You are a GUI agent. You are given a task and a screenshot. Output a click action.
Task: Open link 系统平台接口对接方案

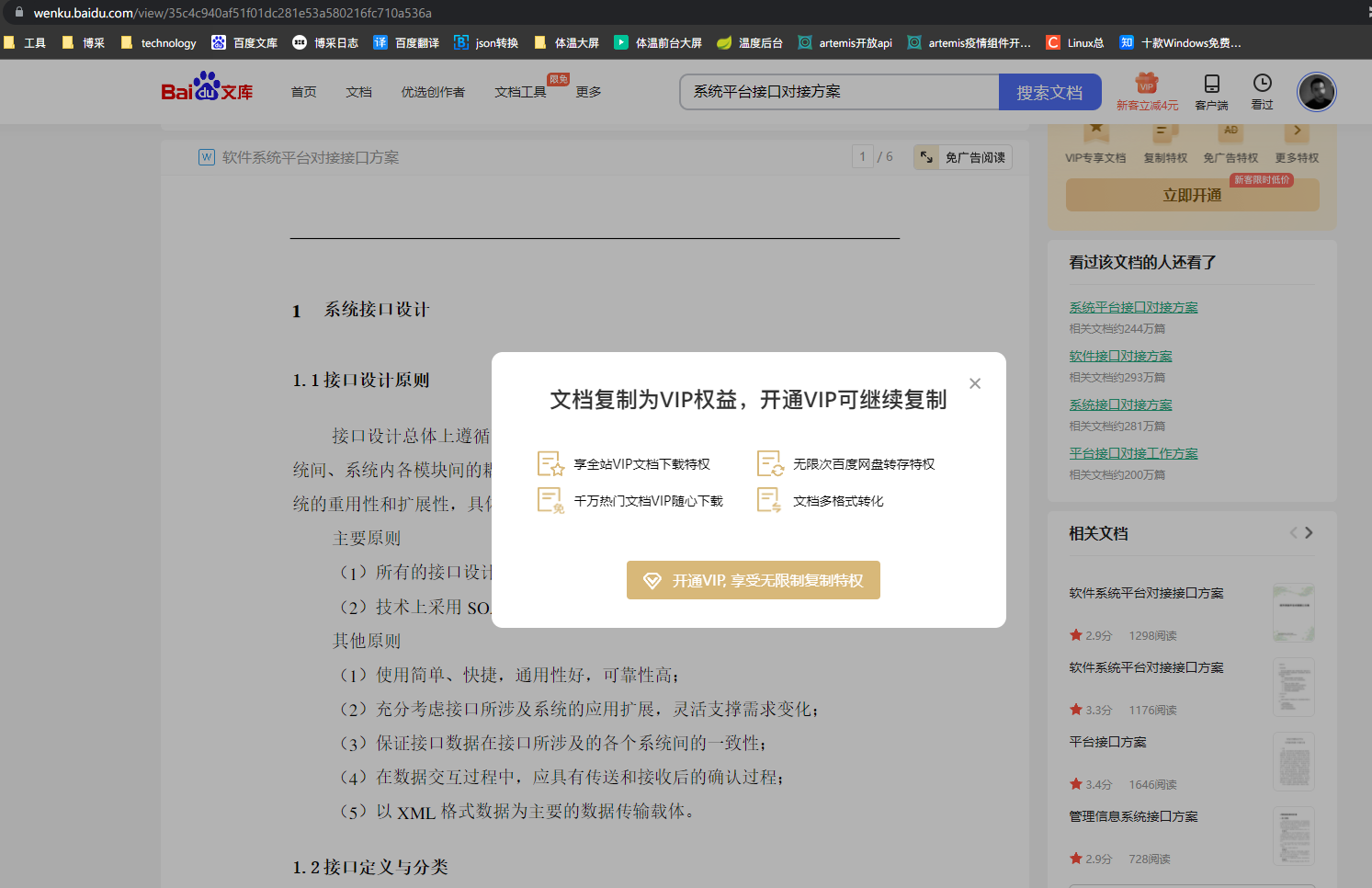click(x=1133, y=307)
